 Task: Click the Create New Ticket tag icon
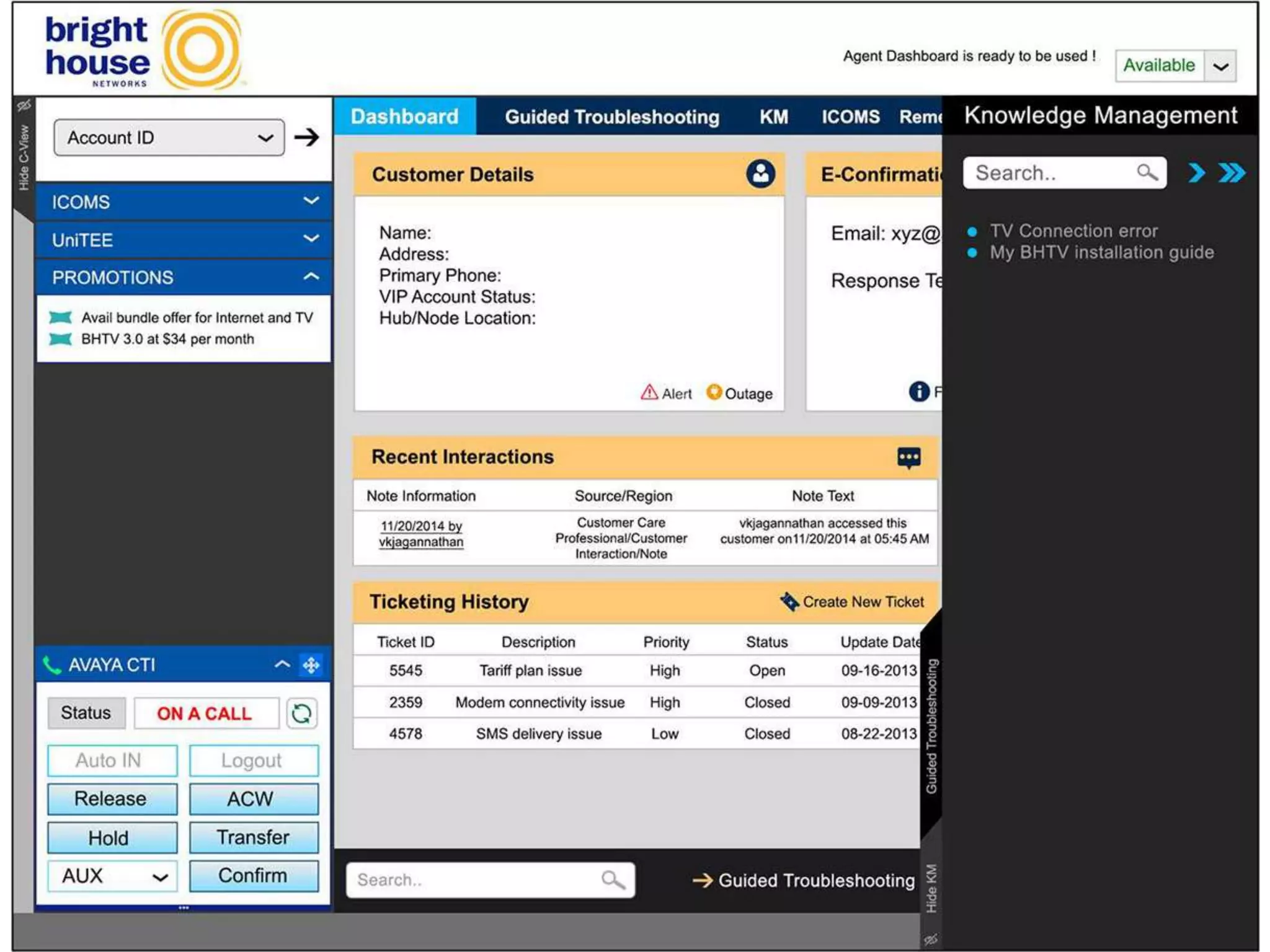[x=789, y=601]
